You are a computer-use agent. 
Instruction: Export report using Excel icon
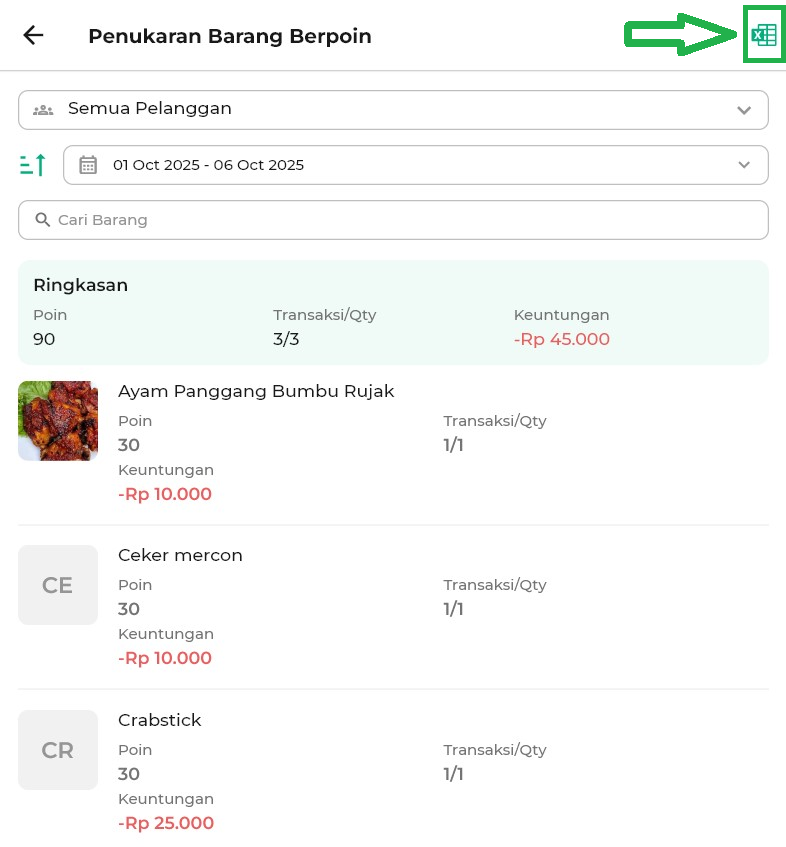click(x=764, y=36)
